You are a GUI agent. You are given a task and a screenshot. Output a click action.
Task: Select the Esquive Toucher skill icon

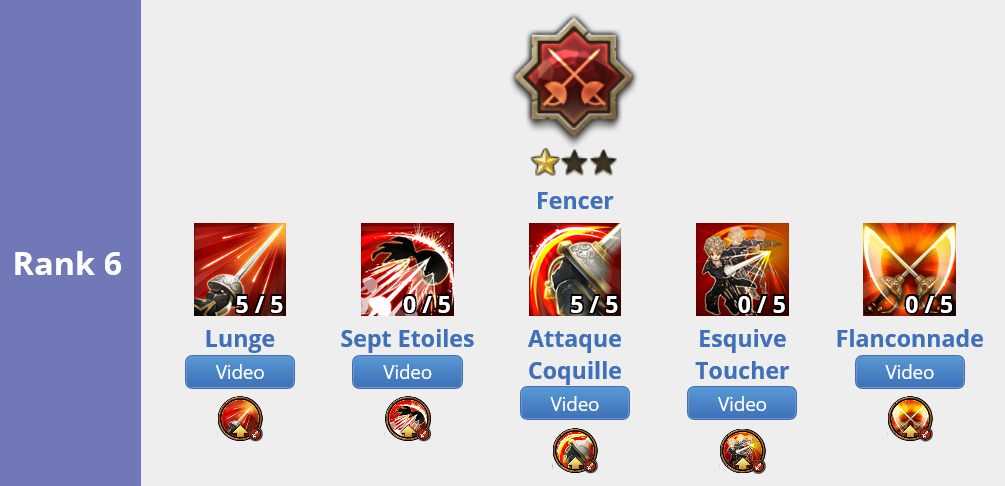click(742, 269)
